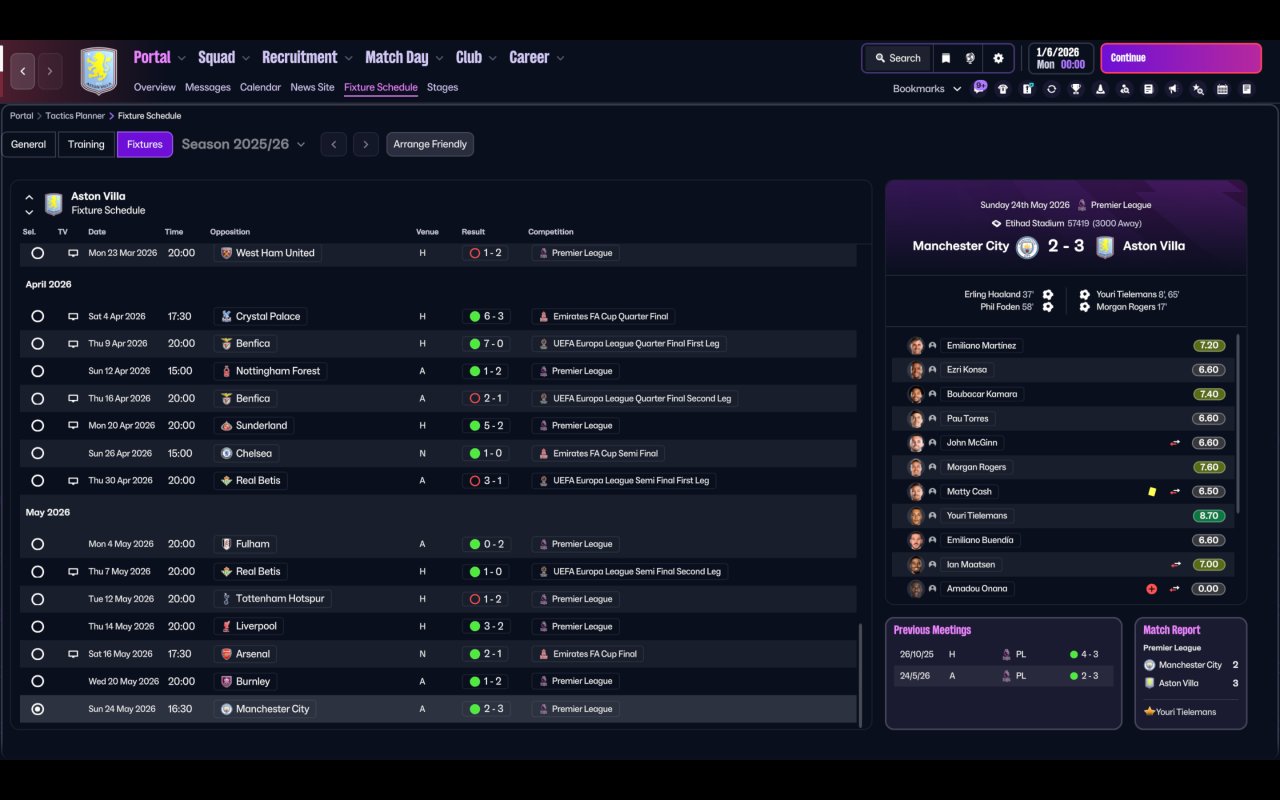Click the circular refresh arrows bookmark icon
This screenshot has width=1280, height=800.
pos(1051,89)
